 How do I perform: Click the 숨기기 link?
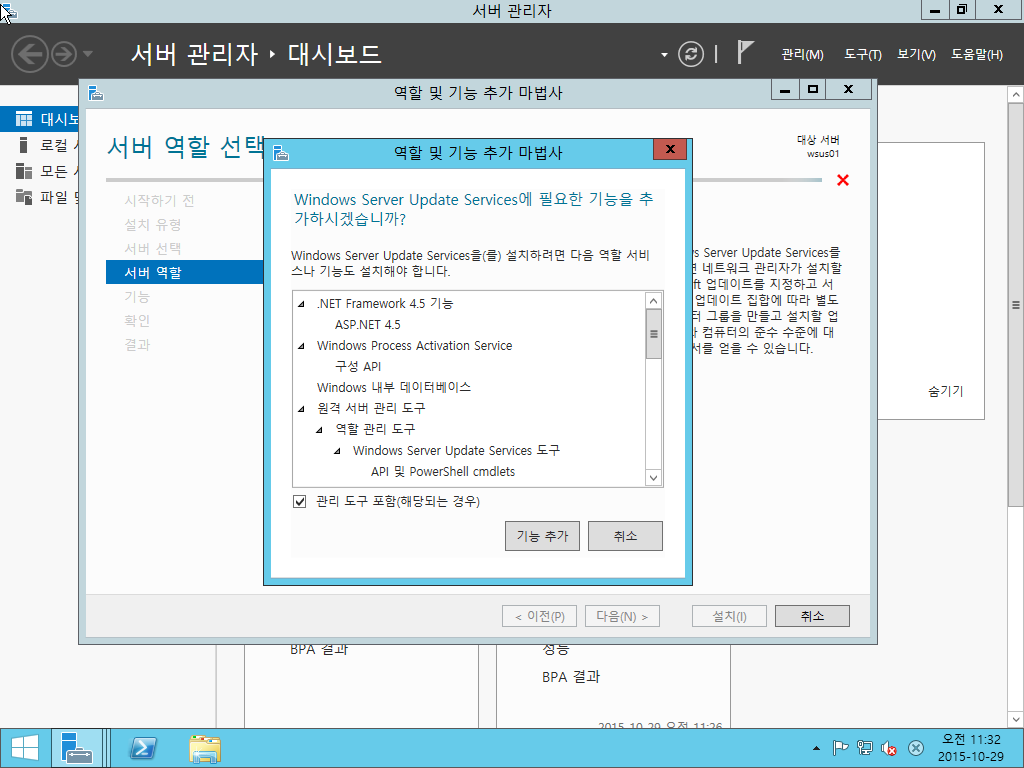pos(945,391)
